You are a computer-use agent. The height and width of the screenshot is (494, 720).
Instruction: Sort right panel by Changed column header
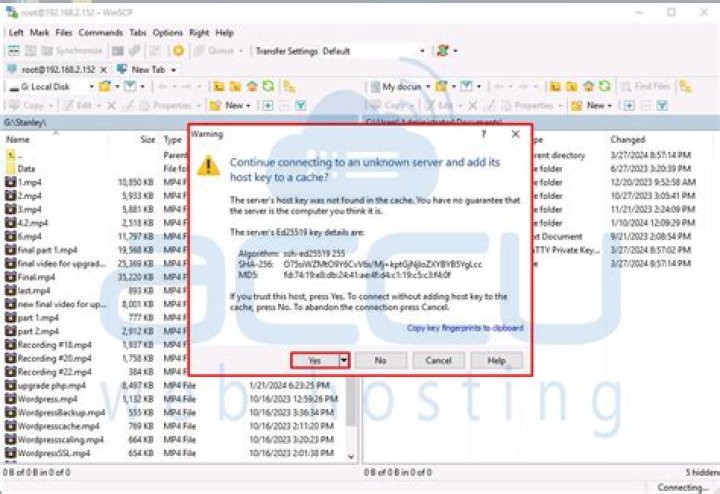(x=628, y=139)
